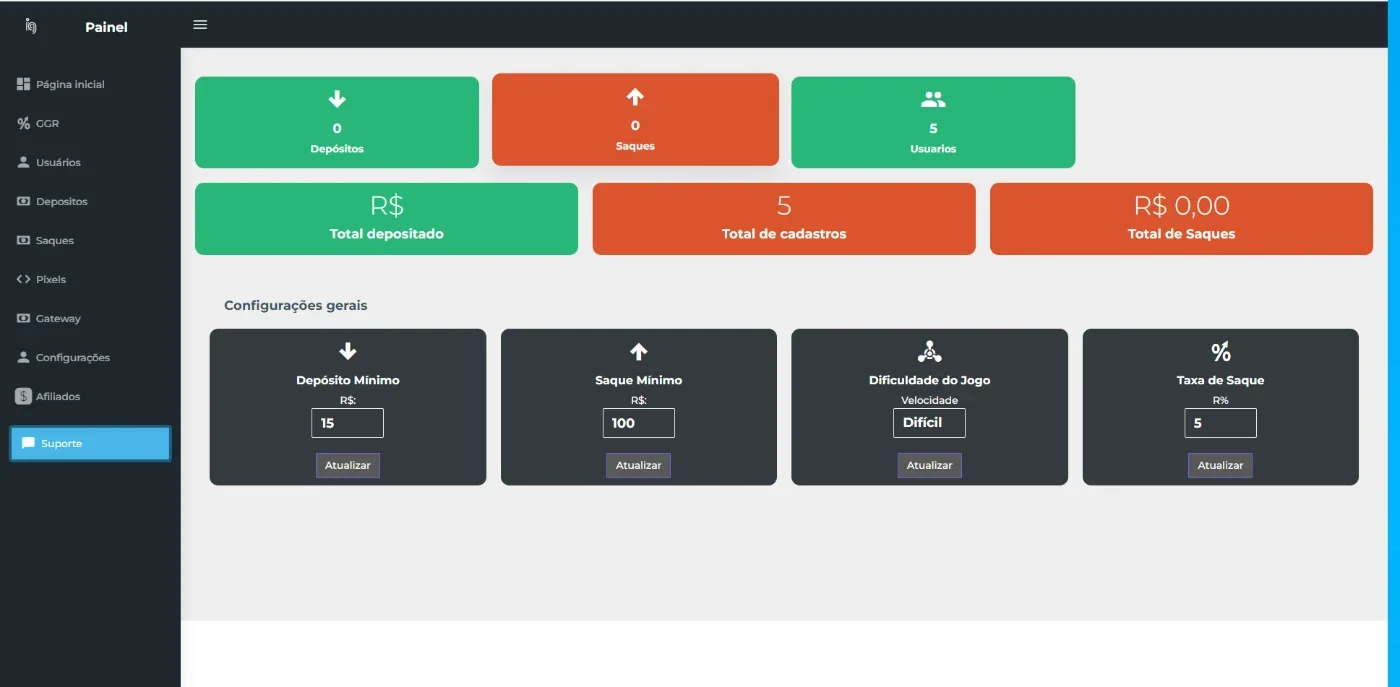Click the Total de Saques card

[x=1181, y=219]
